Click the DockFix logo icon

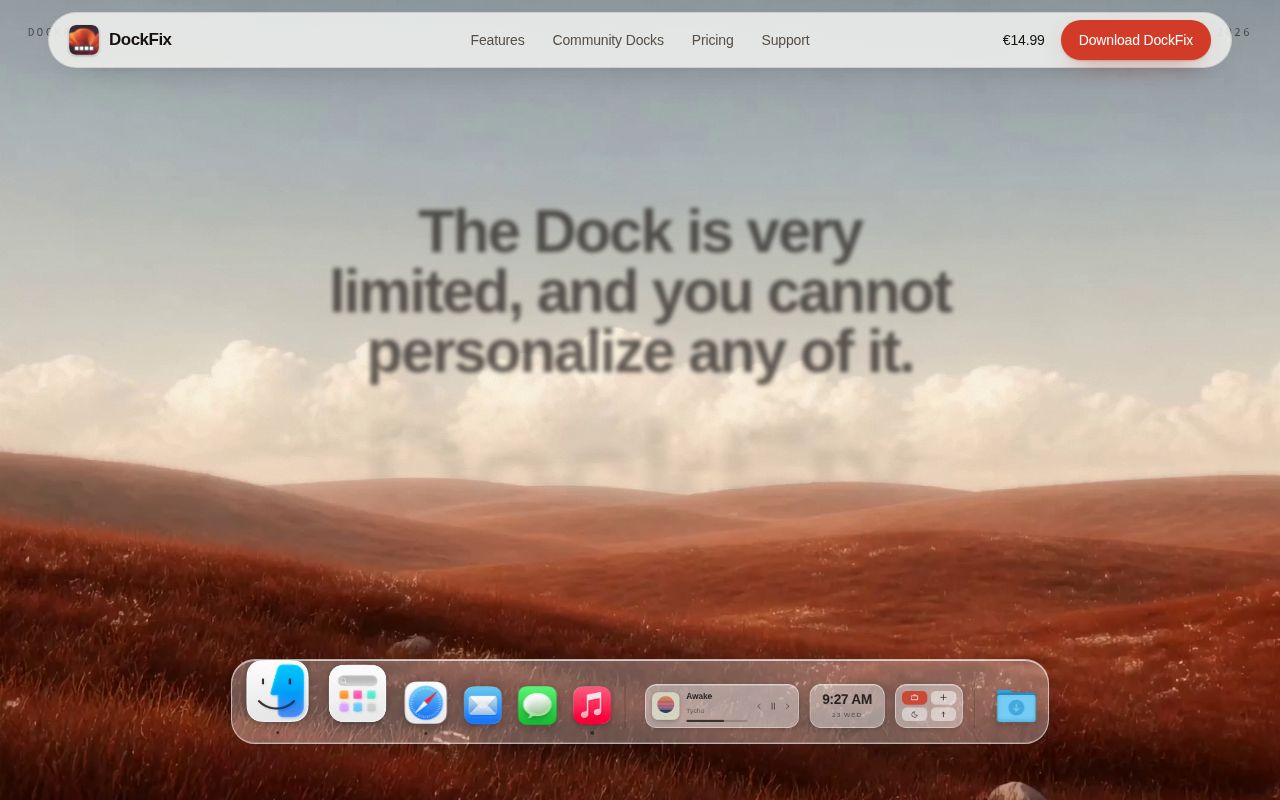click(84, 40)
